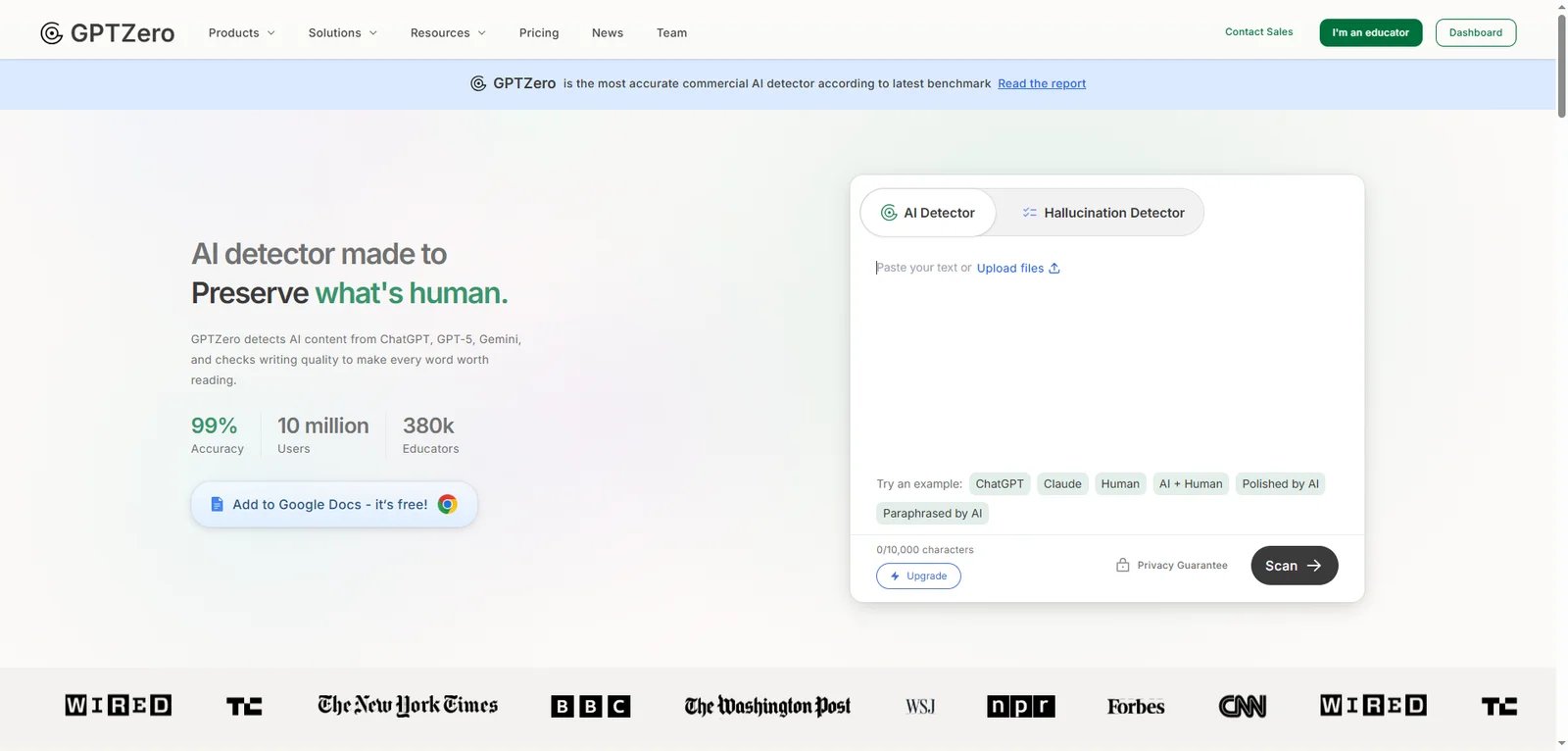Click the GPTZero logo in the header

coord(107,33)
